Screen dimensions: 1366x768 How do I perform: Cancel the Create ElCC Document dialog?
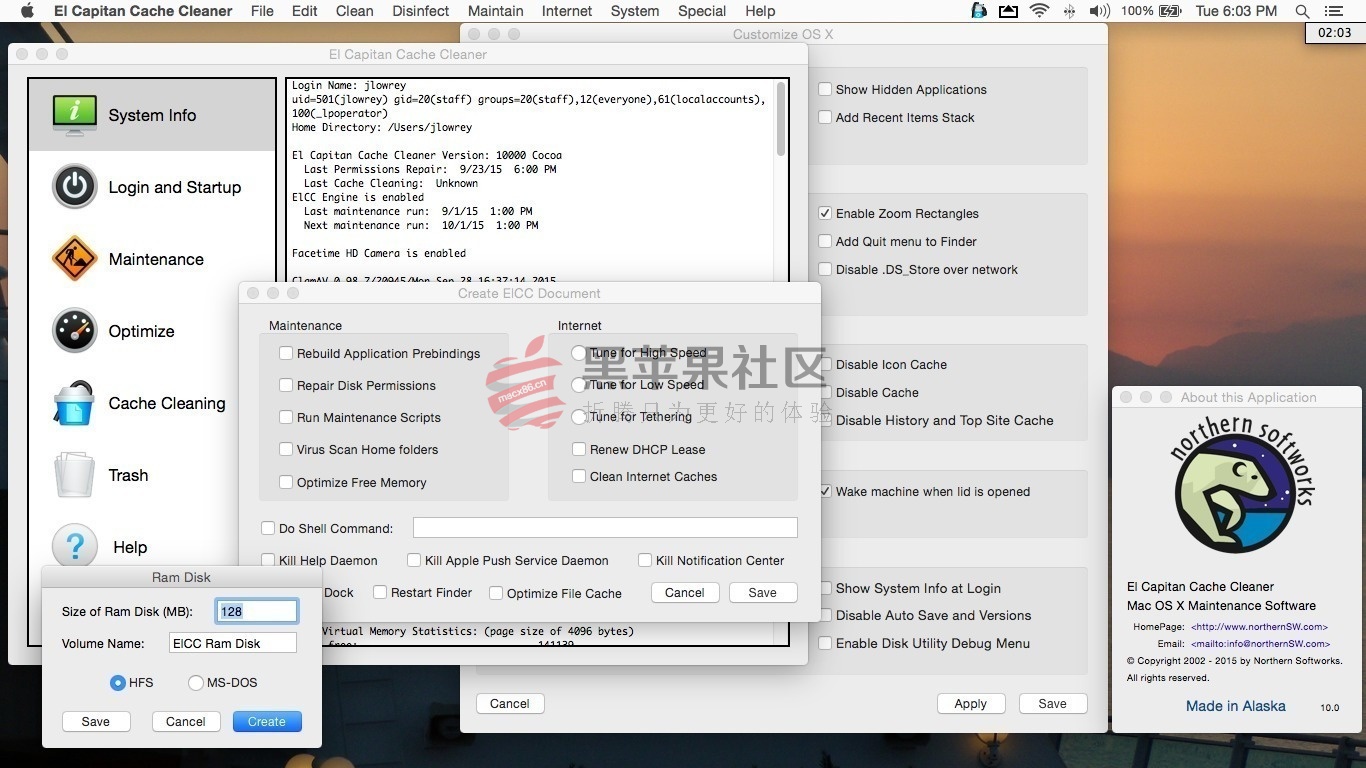coord(685,592)
